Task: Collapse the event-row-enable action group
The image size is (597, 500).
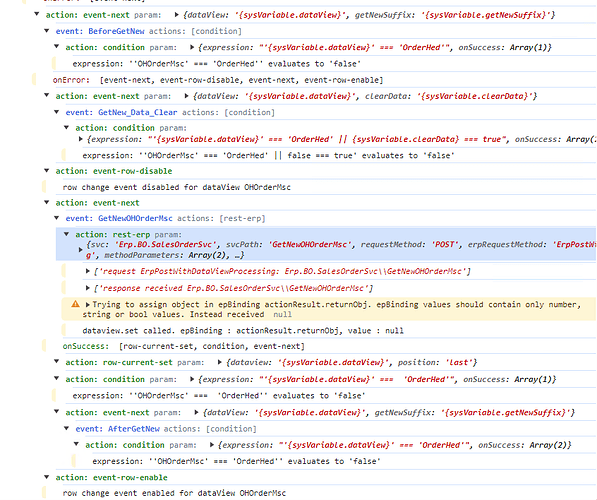Action: coord(47,477)
